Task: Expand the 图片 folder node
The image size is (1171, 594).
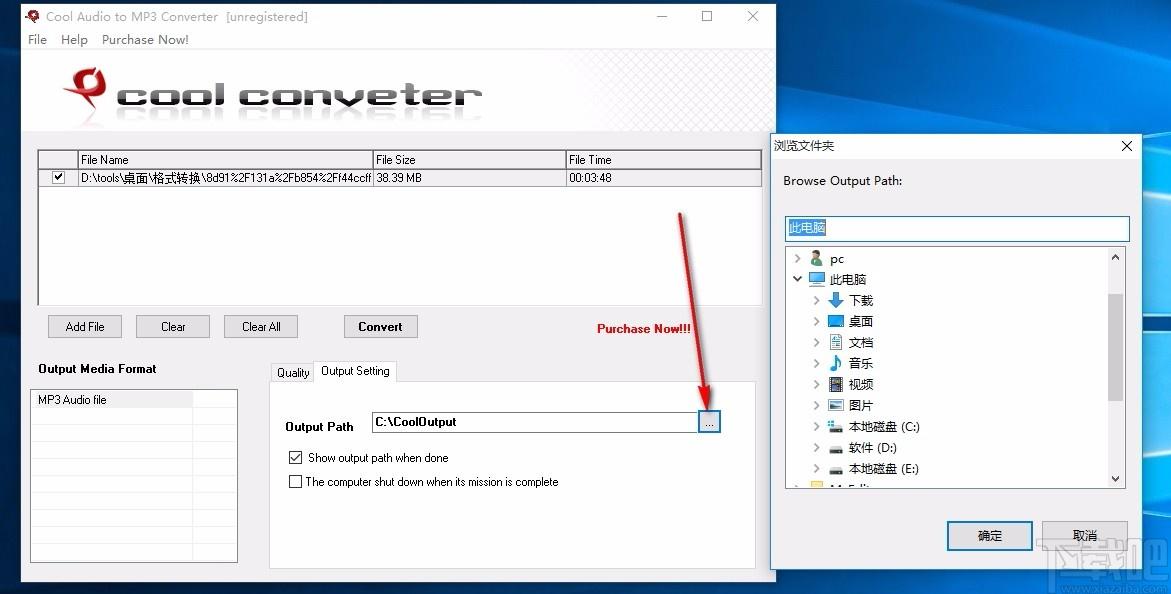Action: [x=816, y=405]
